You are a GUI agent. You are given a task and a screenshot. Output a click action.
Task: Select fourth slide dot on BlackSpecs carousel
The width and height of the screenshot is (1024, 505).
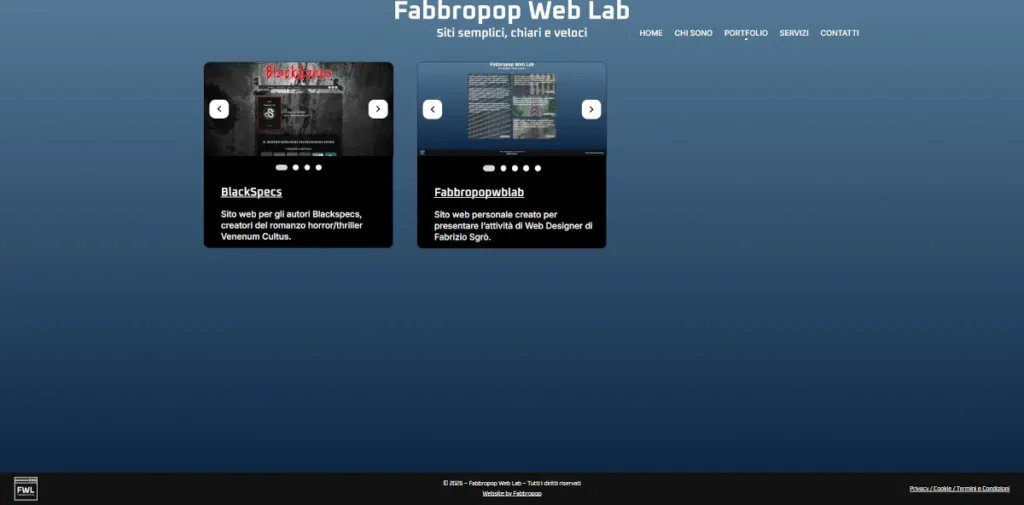(x=319, y=167)
